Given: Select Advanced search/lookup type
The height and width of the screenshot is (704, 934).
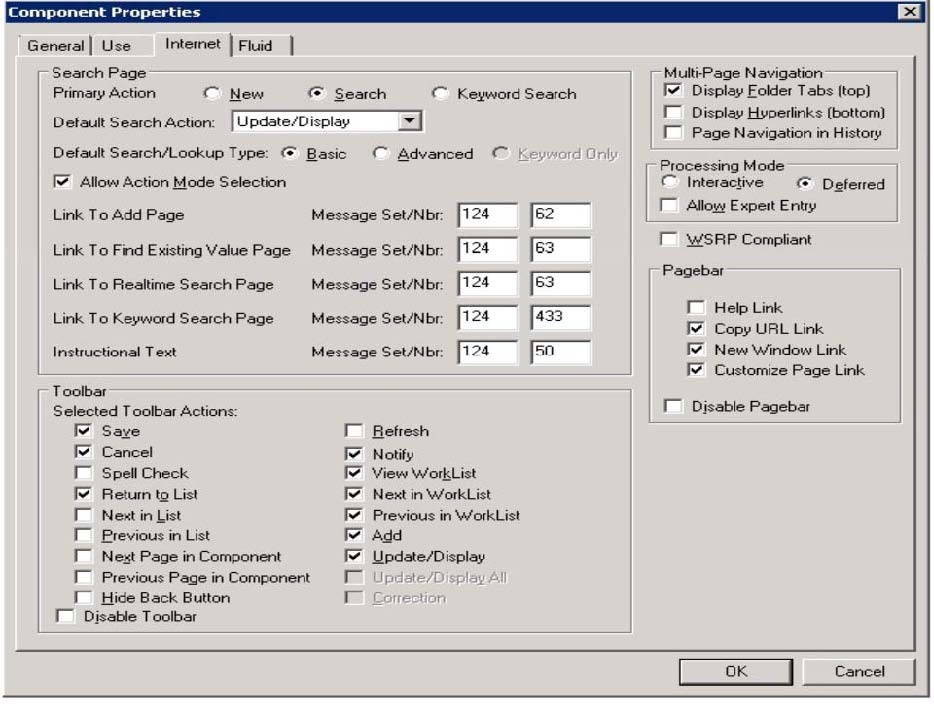Looking at the screenshot, I should coord(380,154).
